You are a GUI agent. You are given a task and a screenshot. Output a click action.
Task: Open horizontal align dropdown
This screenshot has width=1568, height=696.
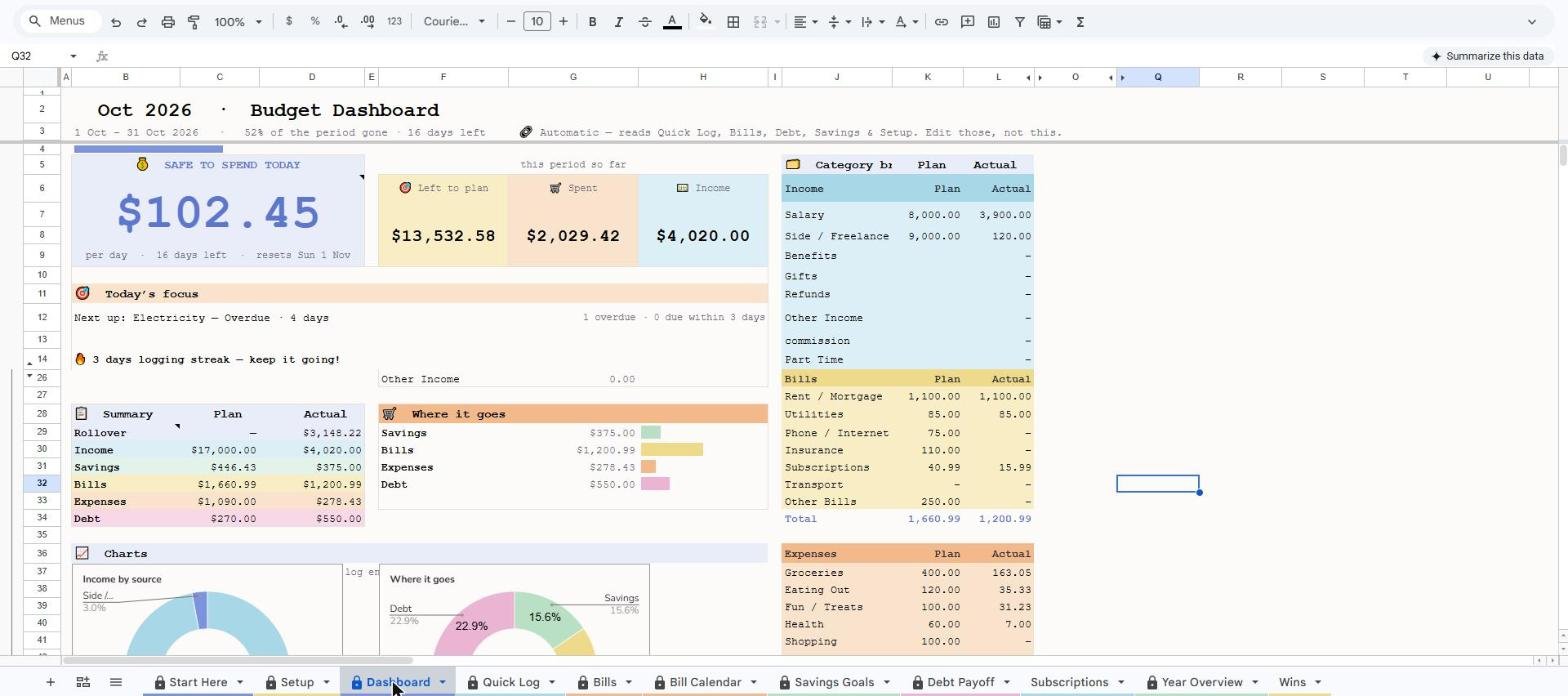[x=806, y=22]
